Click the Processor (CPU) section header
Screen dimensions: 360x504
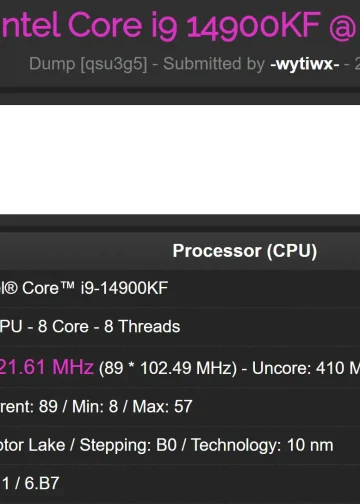(245, 251)
